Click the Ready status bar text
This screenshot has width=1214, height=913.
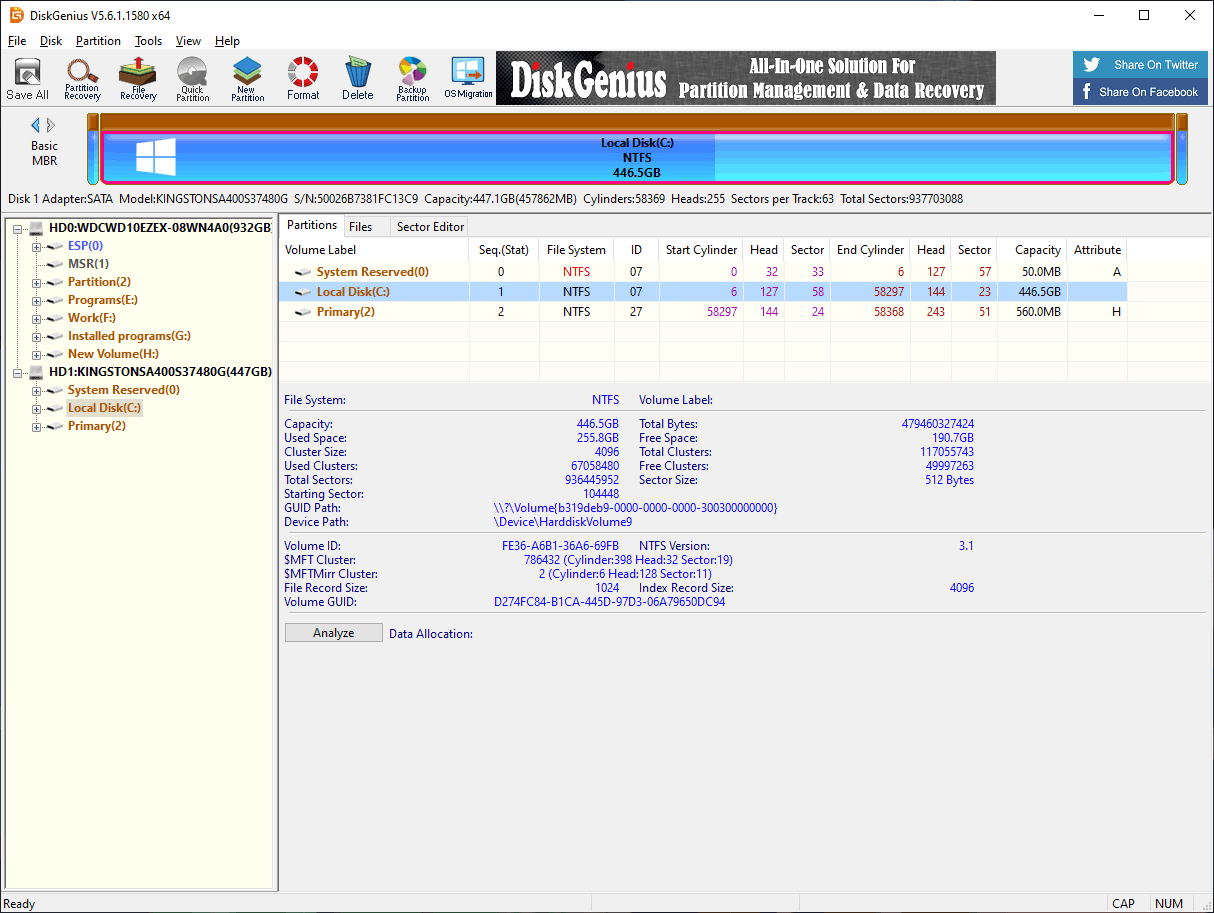[x=20, y=904]
